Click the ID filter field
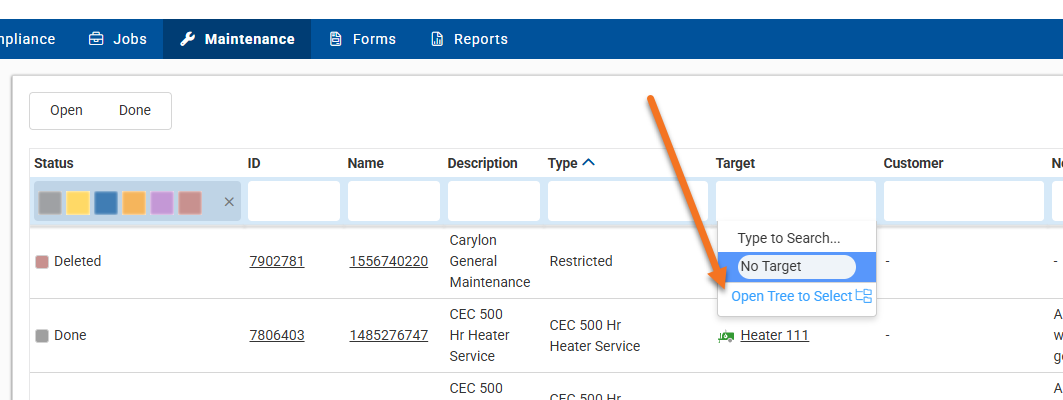The width and height of the screenshot is (1063, 400). point(294,201)
